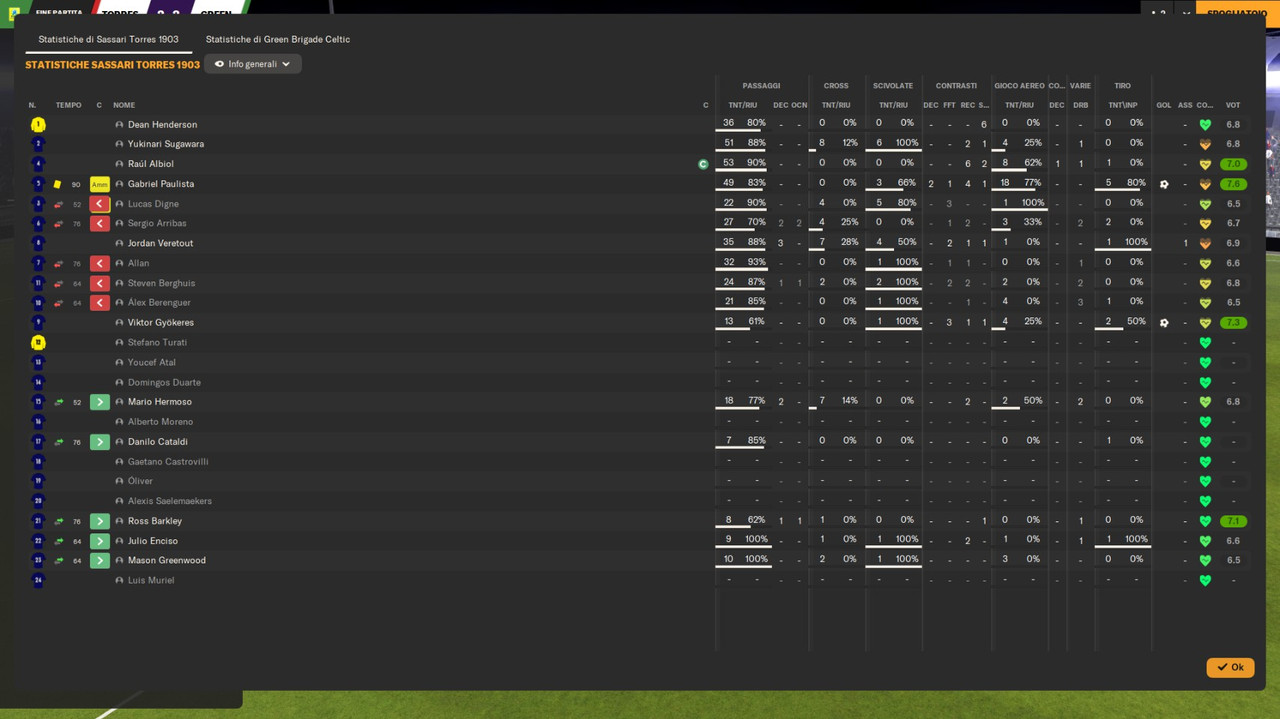Click Dean Henderson's yellow goalkeeper shirt number
Screen dimensions: 1280x719
point(38,125)
